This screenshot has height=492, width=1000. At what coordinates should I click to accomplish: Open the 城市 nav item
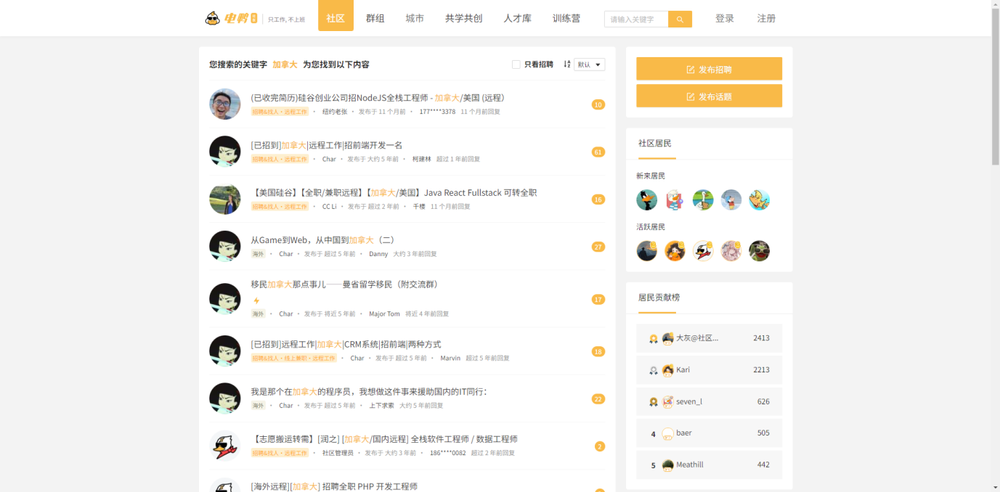[415, 19]
